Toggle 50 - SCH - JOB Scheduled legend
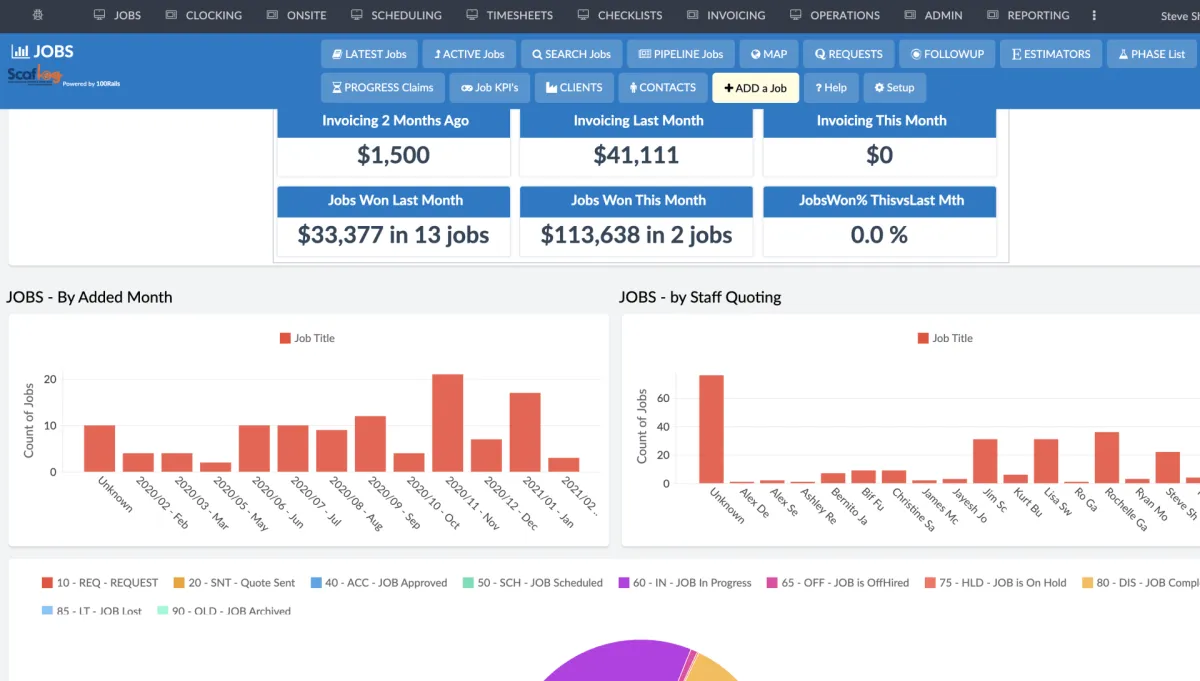The width and height of the screenshot is (1200, 681). pos(533,582)
